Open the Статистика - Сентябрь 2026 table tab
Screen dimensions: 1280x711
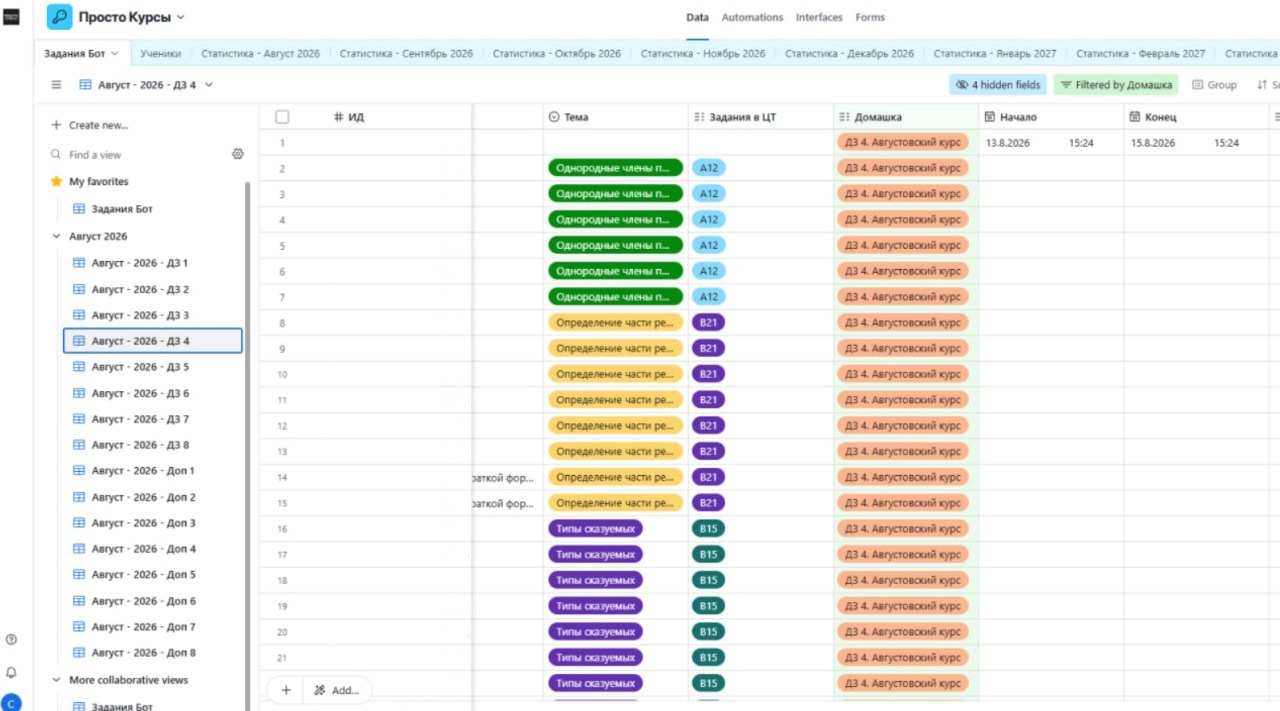406,53
